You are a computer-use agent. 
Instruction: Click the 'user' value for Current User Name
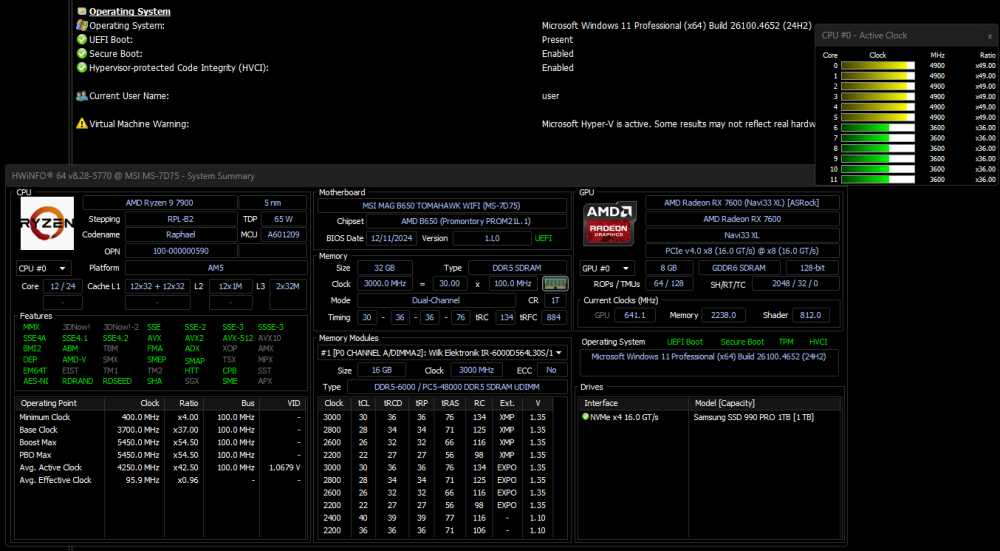point(550,96)
